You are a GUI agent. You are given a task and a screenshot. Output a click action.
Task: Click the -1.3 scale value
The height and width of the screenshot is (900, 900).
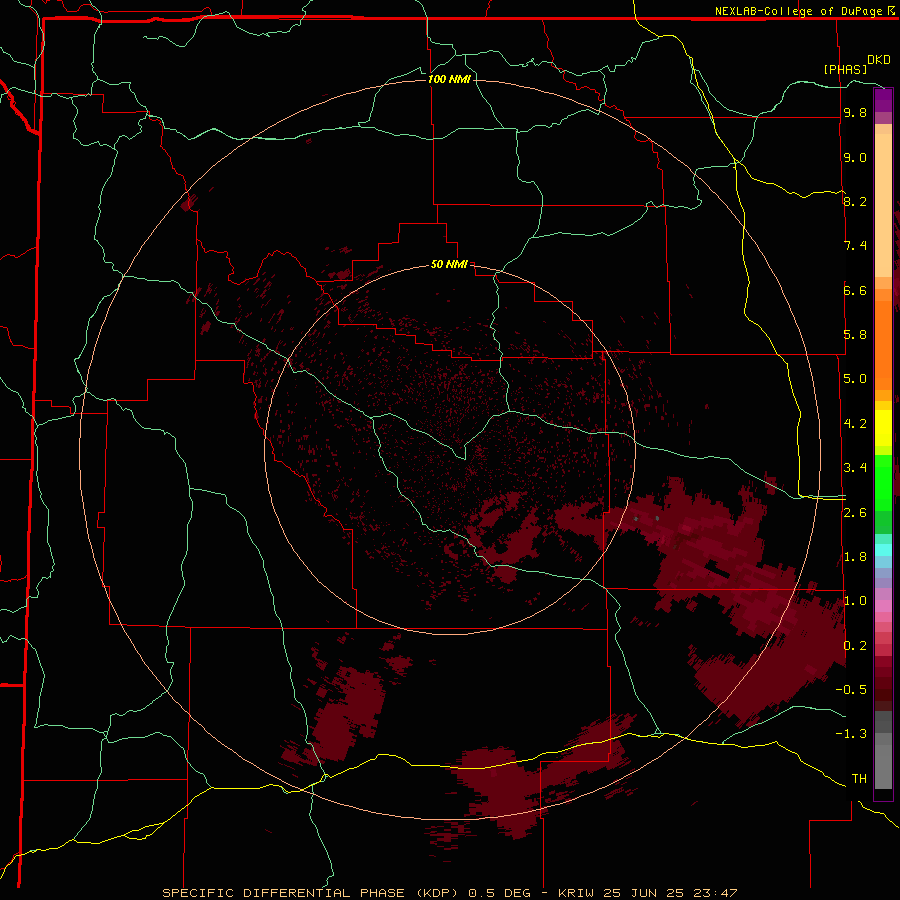click(x=851, y=734)
